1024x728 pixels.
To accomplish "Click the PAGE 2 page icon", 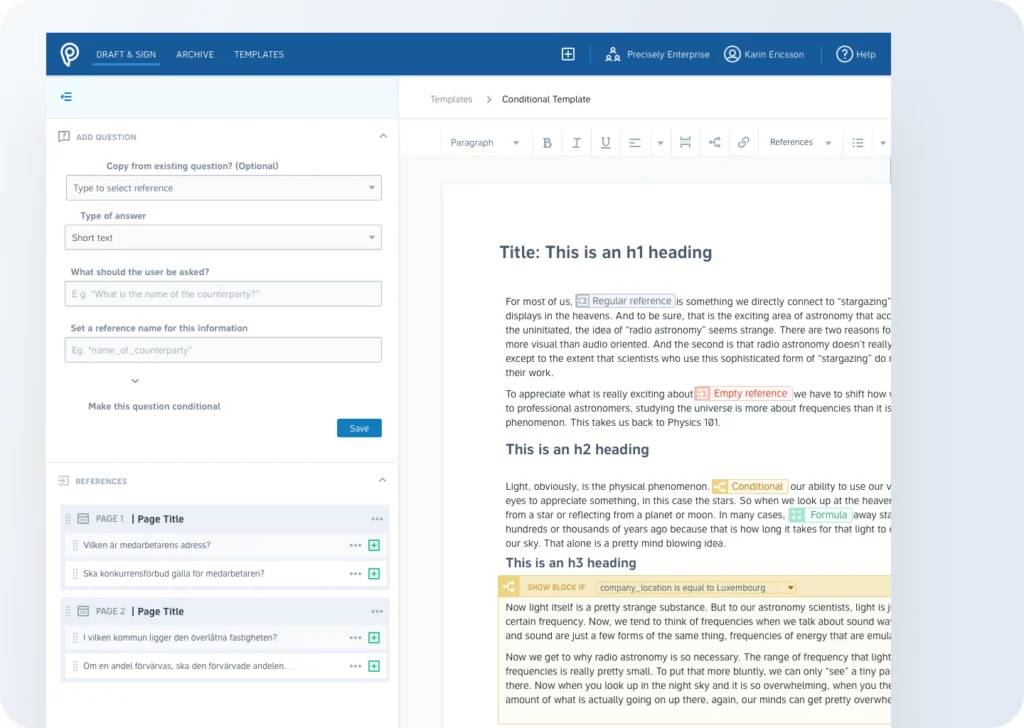I will (x=83, y=611).
